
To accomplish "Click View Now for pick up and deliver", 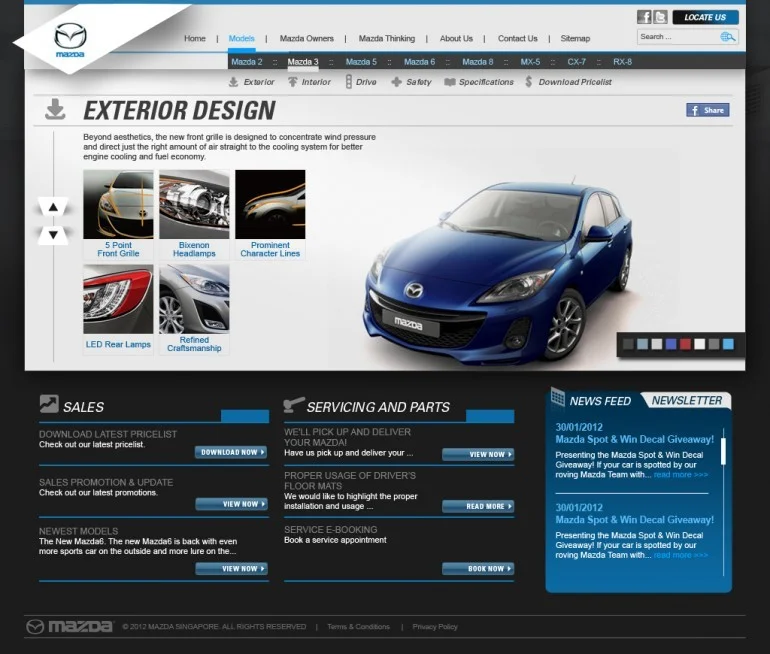I will [x=478, y=454].
